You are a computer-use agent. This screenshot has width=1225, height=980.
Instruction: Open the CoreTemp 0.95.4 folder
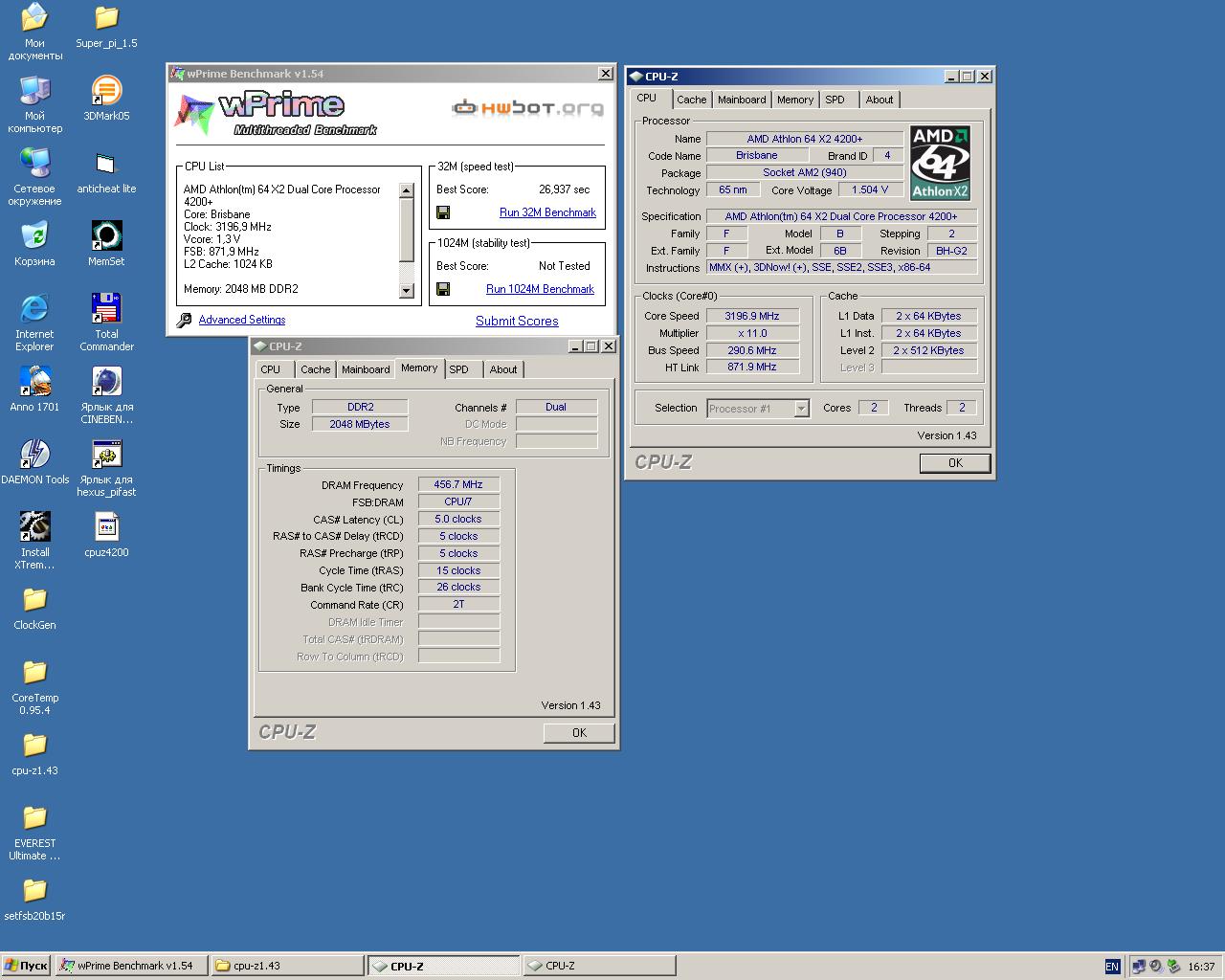34,686
